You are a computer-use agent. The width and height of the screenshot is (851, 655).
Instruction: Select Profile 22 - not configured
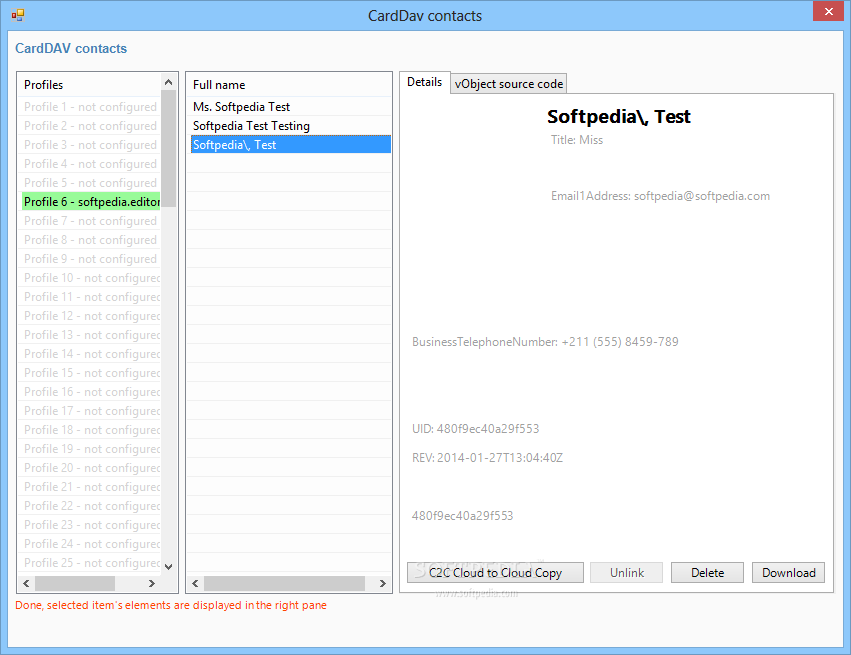[91, 506]
